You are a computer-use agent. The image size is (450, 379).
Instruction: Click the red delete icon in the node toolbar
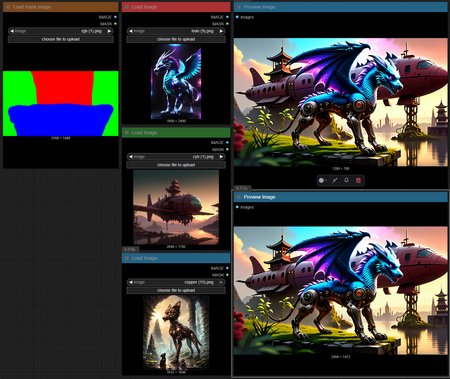(358, 180)
